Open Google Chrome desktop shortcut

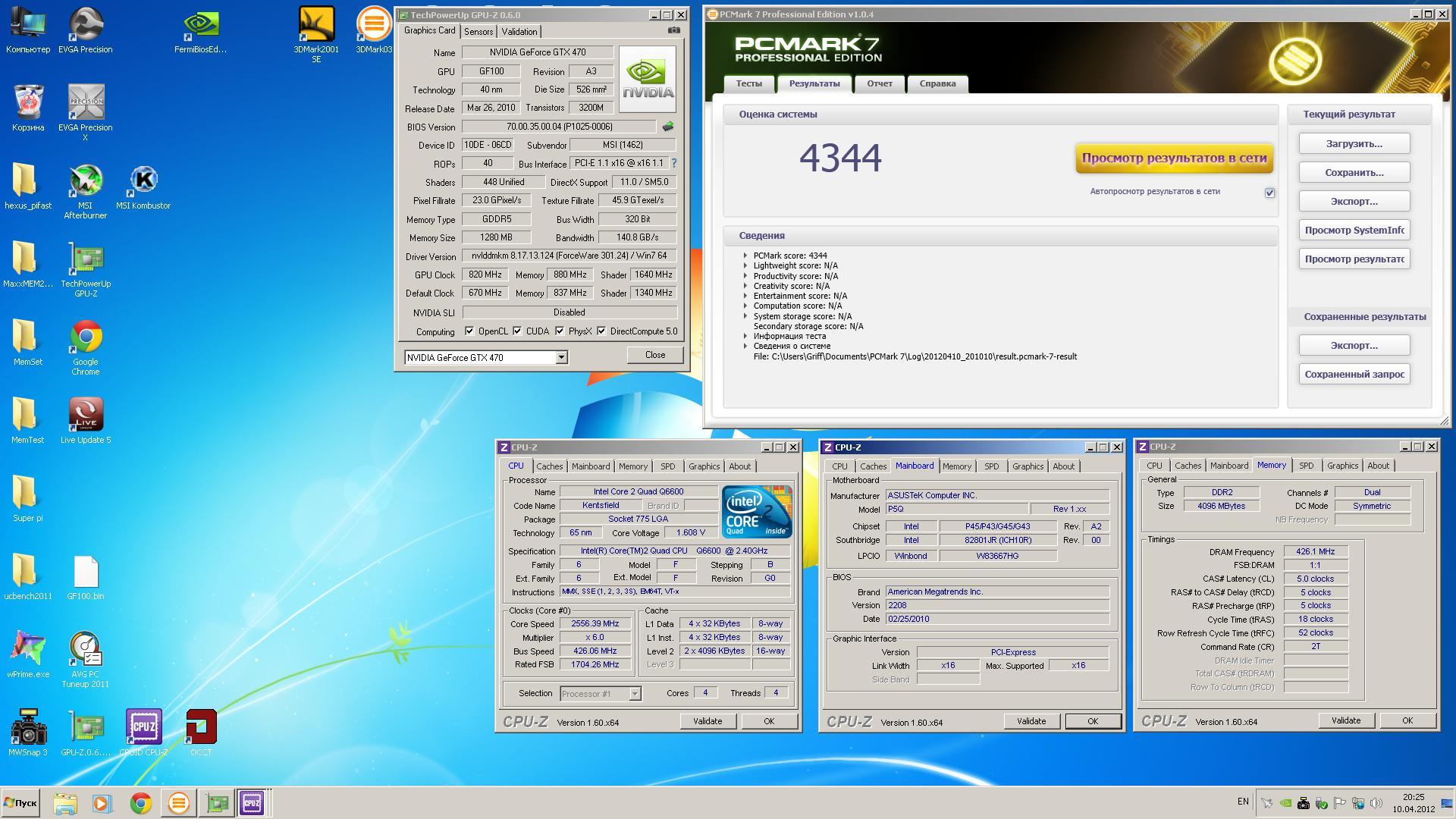pyautogui.click(x=86, y=348)
